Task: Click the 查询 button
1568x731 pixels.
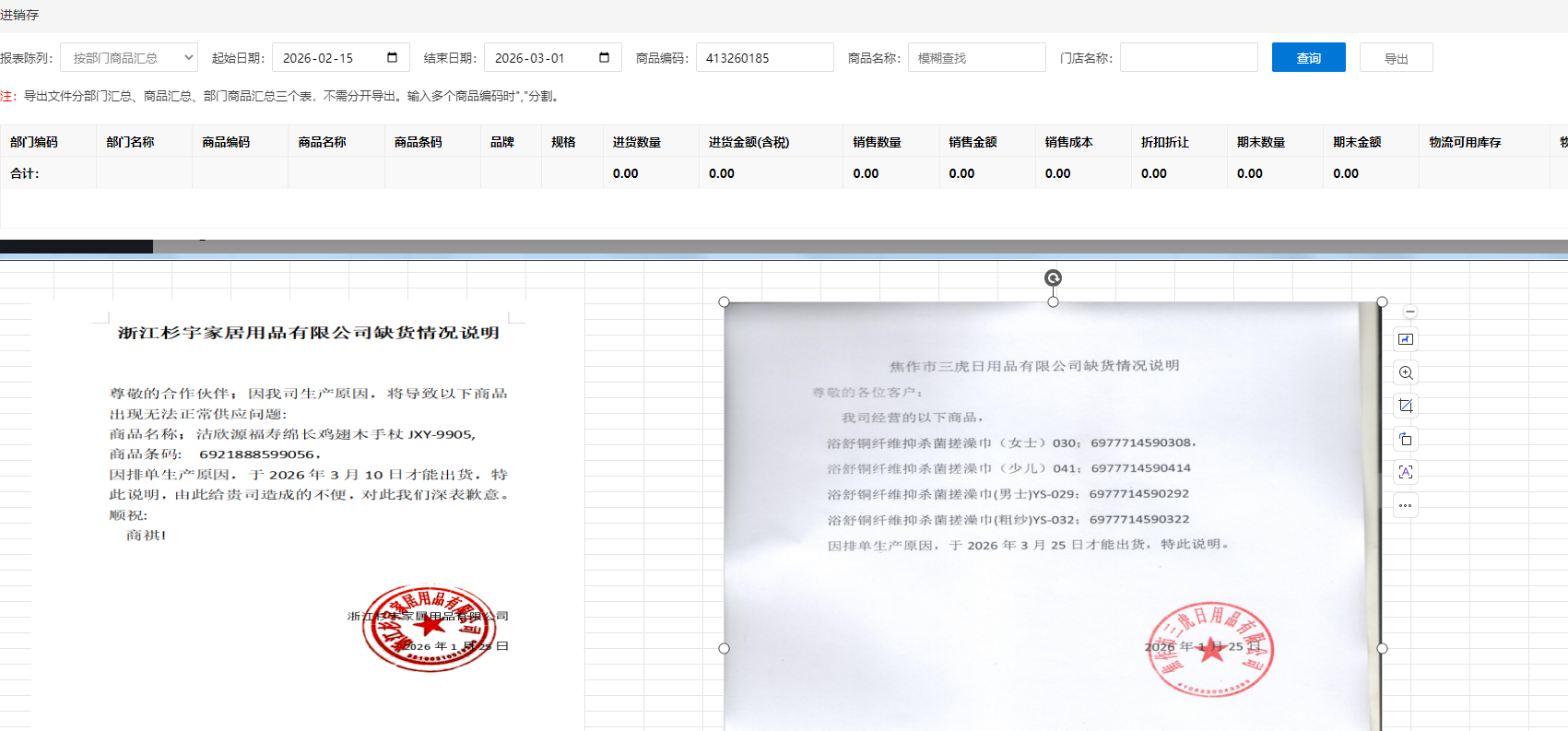Action: coord(1308,57)
